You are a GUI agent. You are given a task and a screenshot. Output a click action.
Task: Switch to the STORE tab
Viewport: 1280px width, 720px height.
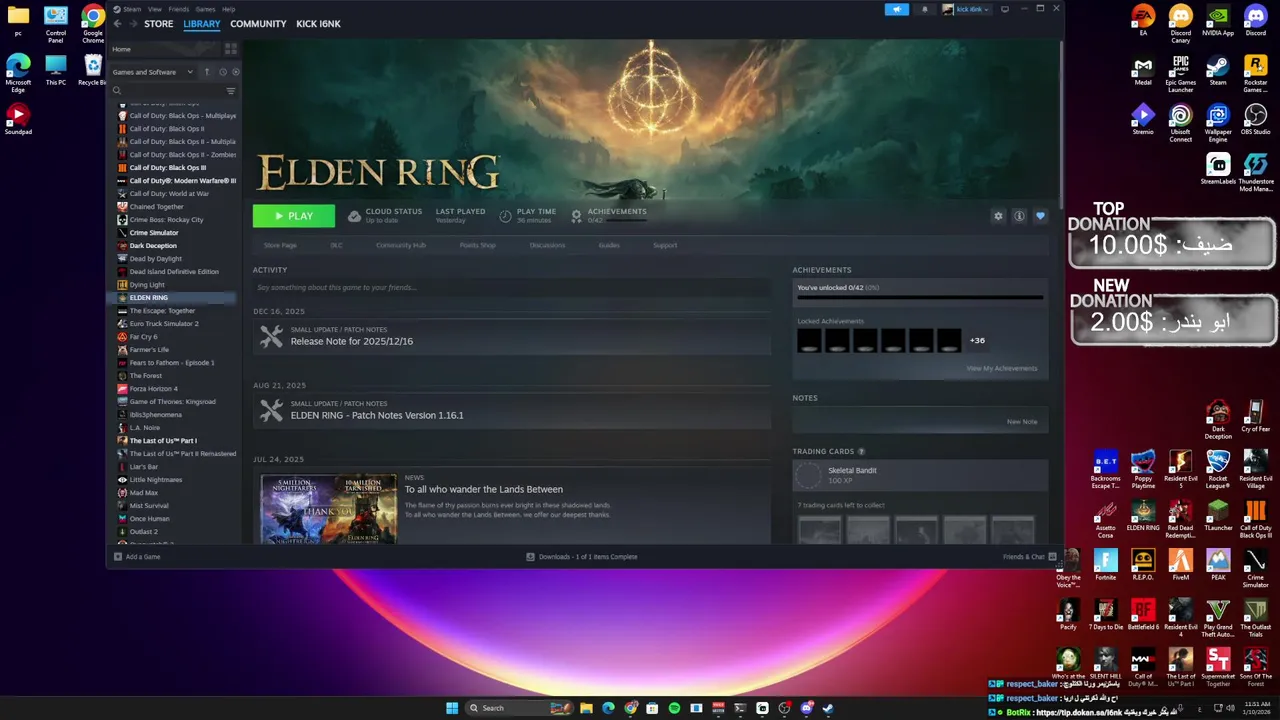click(158, 23)
